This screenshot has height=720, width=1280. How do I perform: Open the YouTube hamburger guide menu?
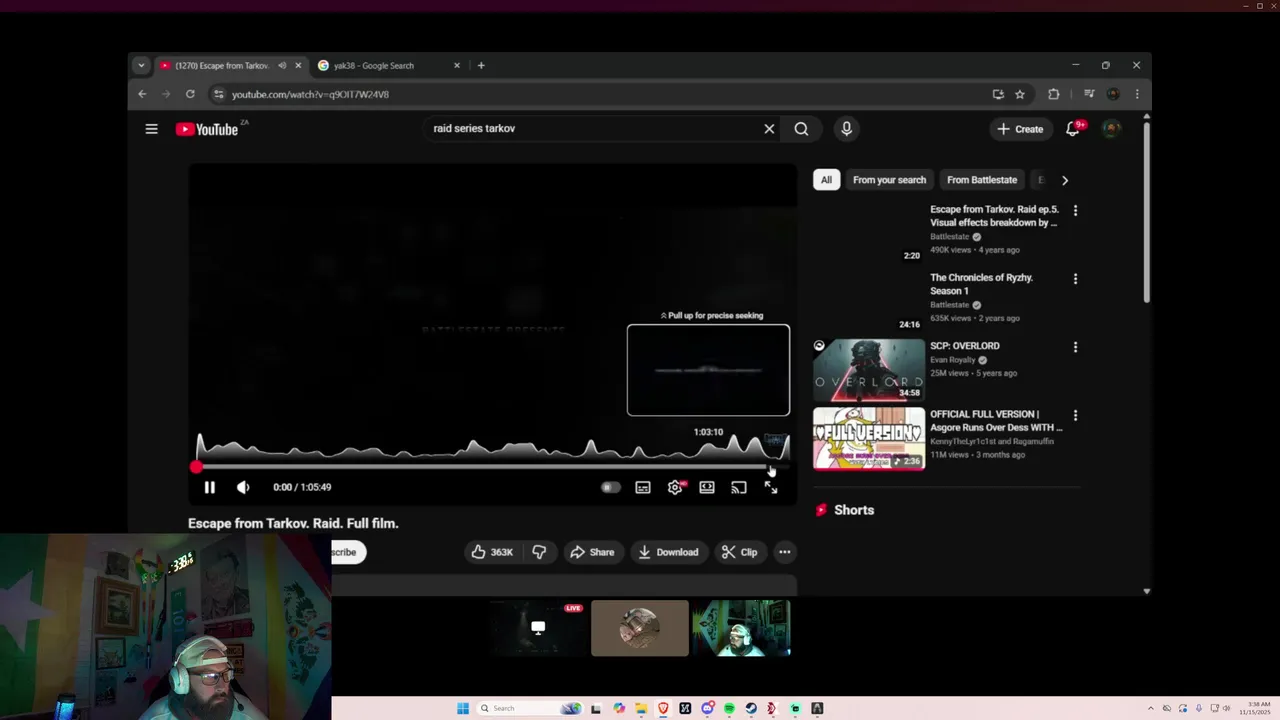click(151, 129)
